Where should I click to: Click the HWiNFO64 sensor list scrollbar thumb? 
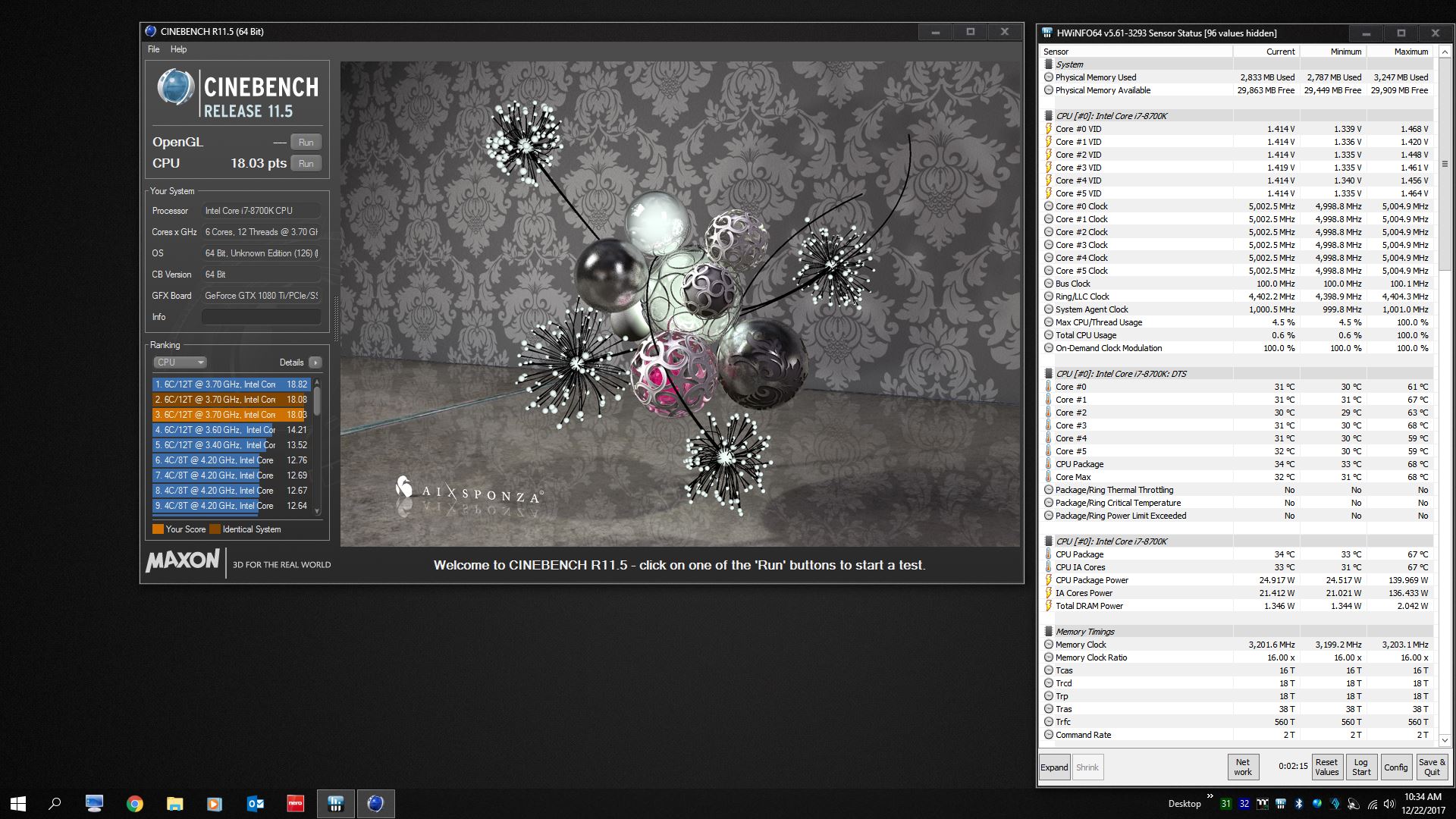click(1444, 164)
